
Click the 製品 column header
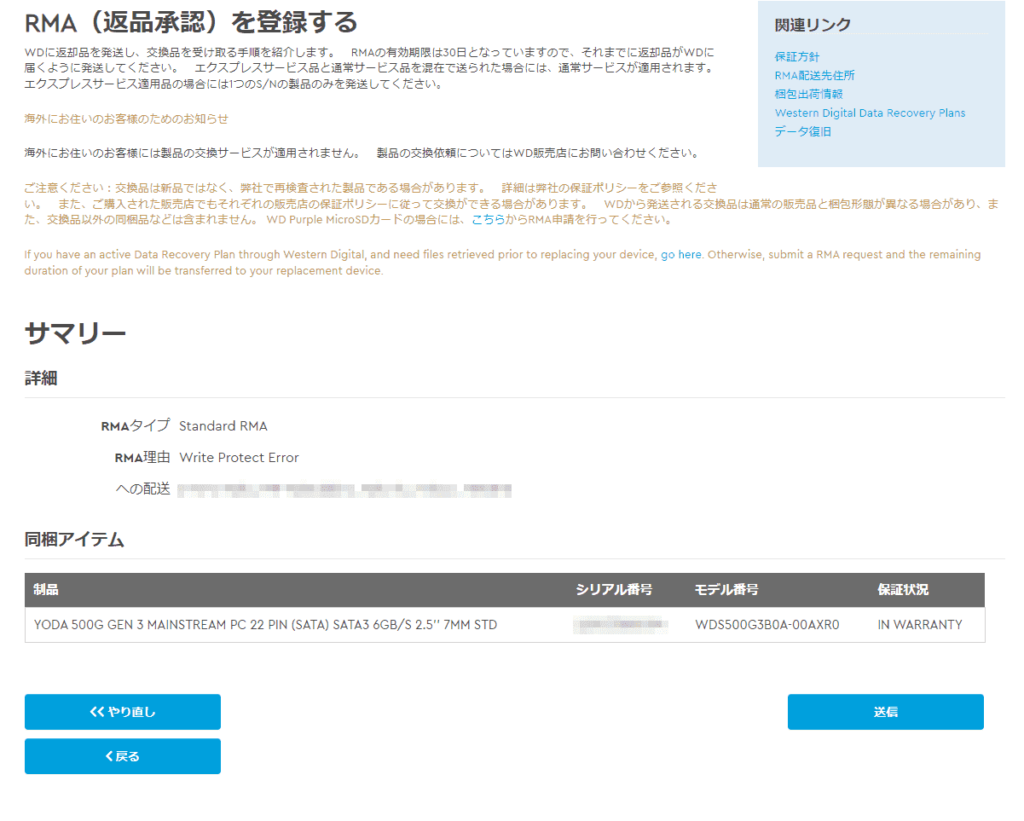[46, 590]
